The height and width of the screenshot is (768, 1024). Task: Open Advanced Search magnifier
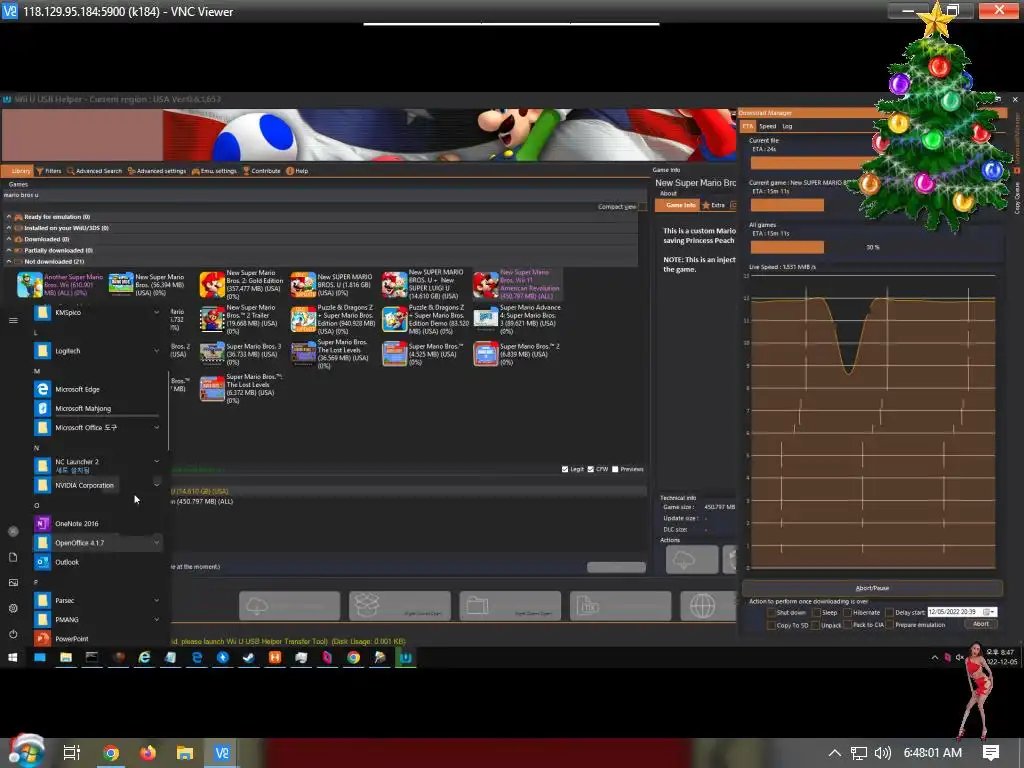pos(71,171)
